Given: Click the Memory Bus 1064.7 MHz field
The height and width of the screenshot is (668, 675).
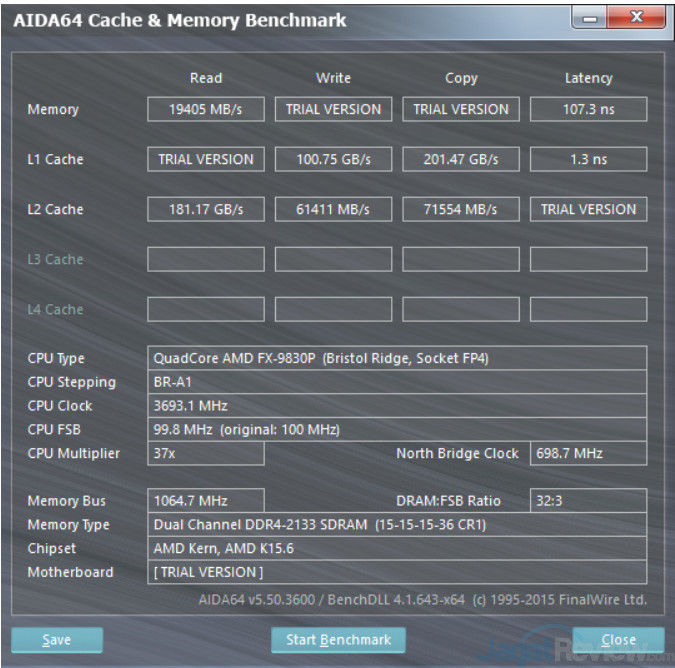Looking at the screenshot, I should pyautogui.click(x=206, y=501).
